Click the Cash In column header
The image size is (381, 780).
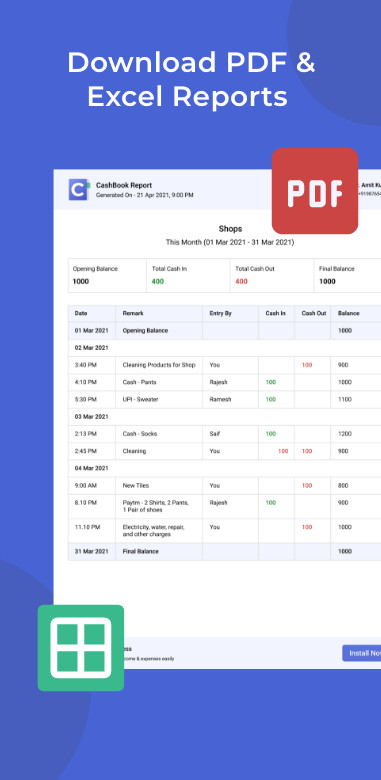point(276,313)
